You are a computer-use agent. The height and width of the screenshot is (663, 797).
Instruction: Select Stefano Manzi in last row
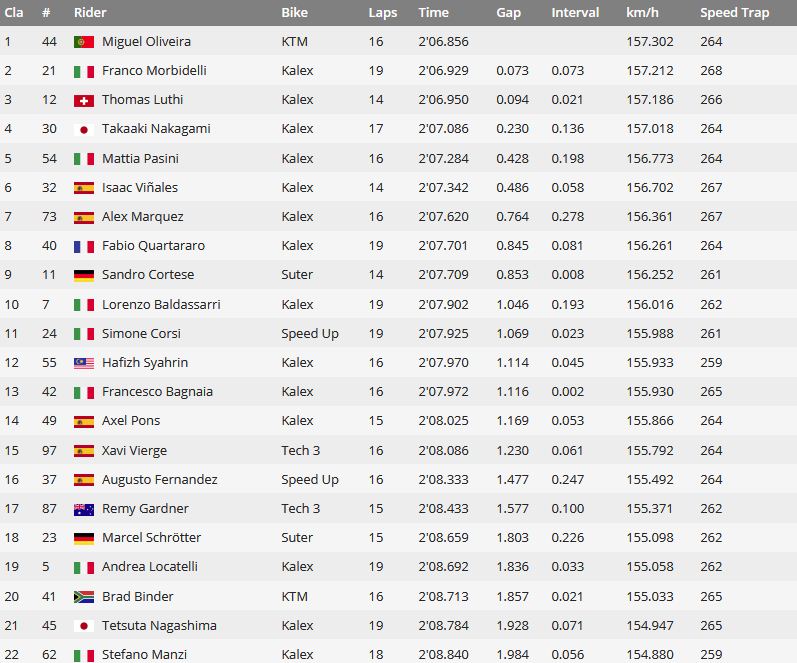pyautogui.click(x=144, y=654)
